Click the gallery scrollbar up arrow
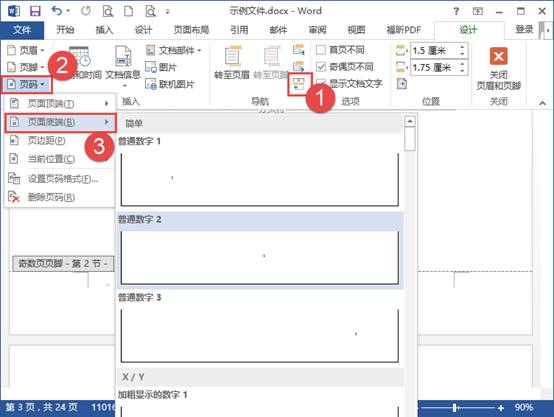Screen dimensions: 554x417 point(410,122)
